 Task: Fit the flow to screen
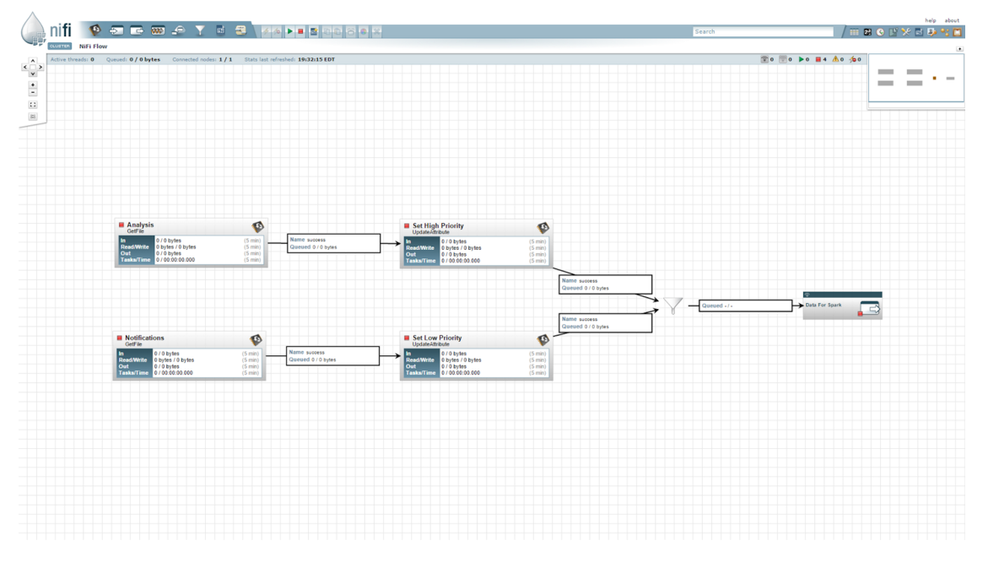[32, 104]
